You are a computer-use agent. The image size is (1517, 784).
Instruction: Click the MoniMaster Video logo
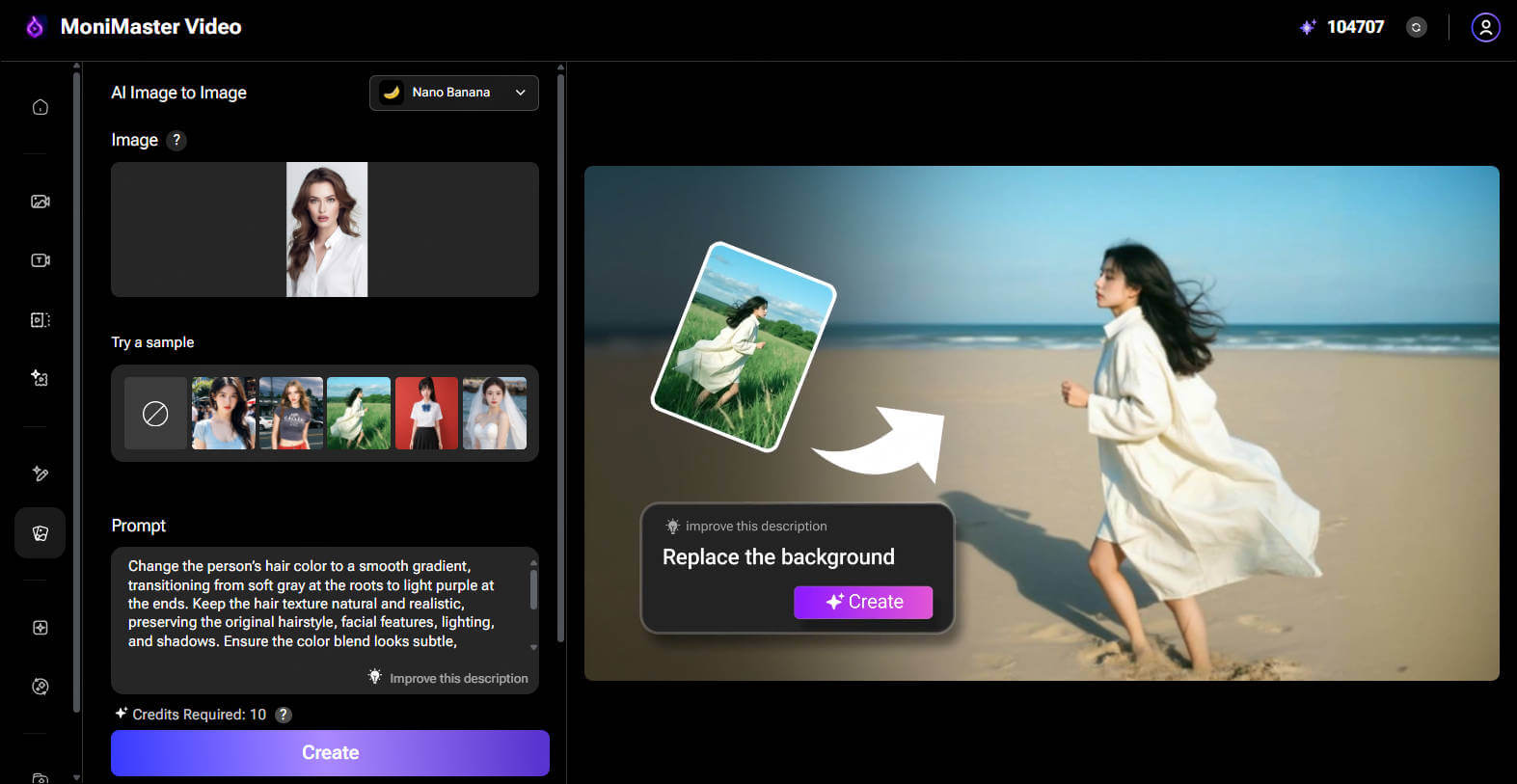coord(135,27)
